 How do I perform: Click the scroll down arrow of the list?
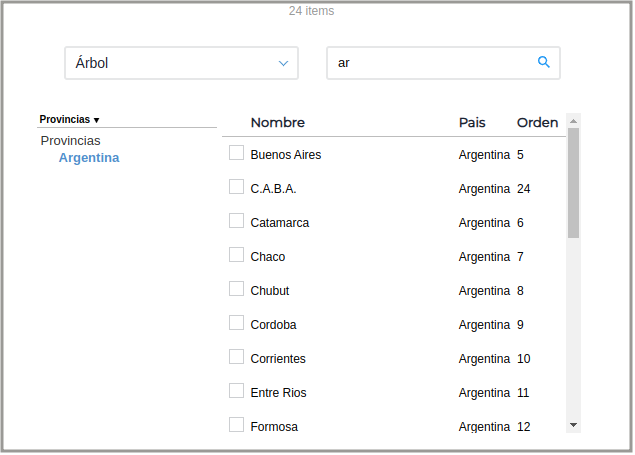[x=573, y=425]
